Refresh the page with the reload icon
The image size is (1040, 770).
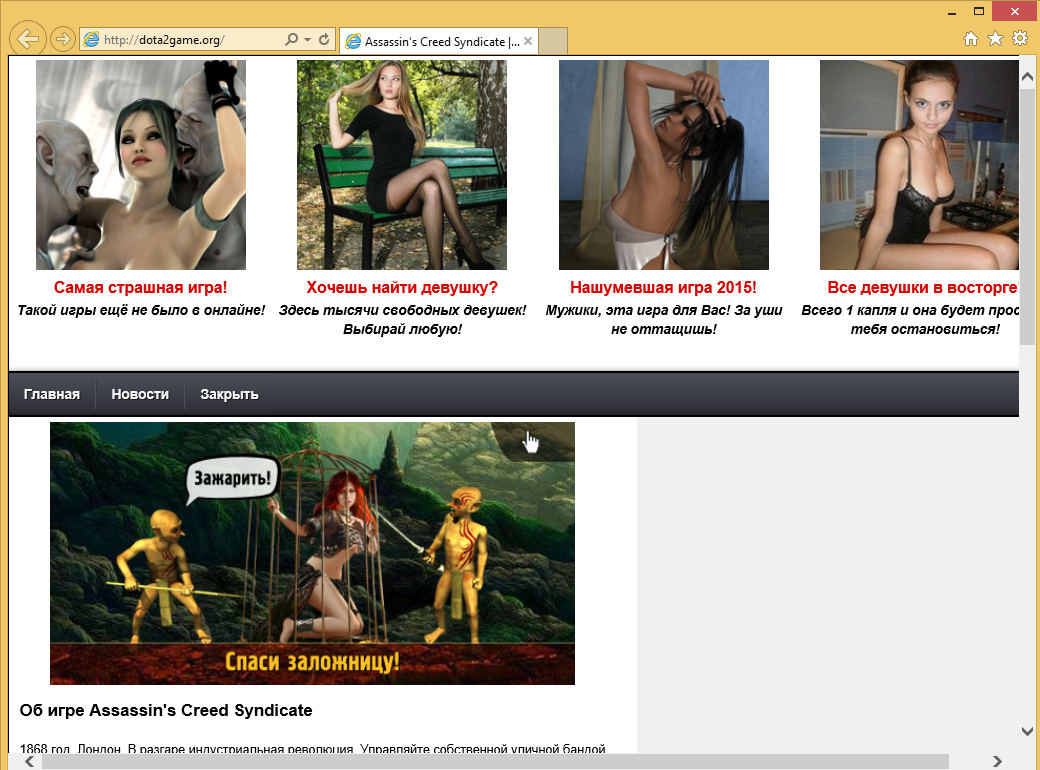[x=324, y=40]
